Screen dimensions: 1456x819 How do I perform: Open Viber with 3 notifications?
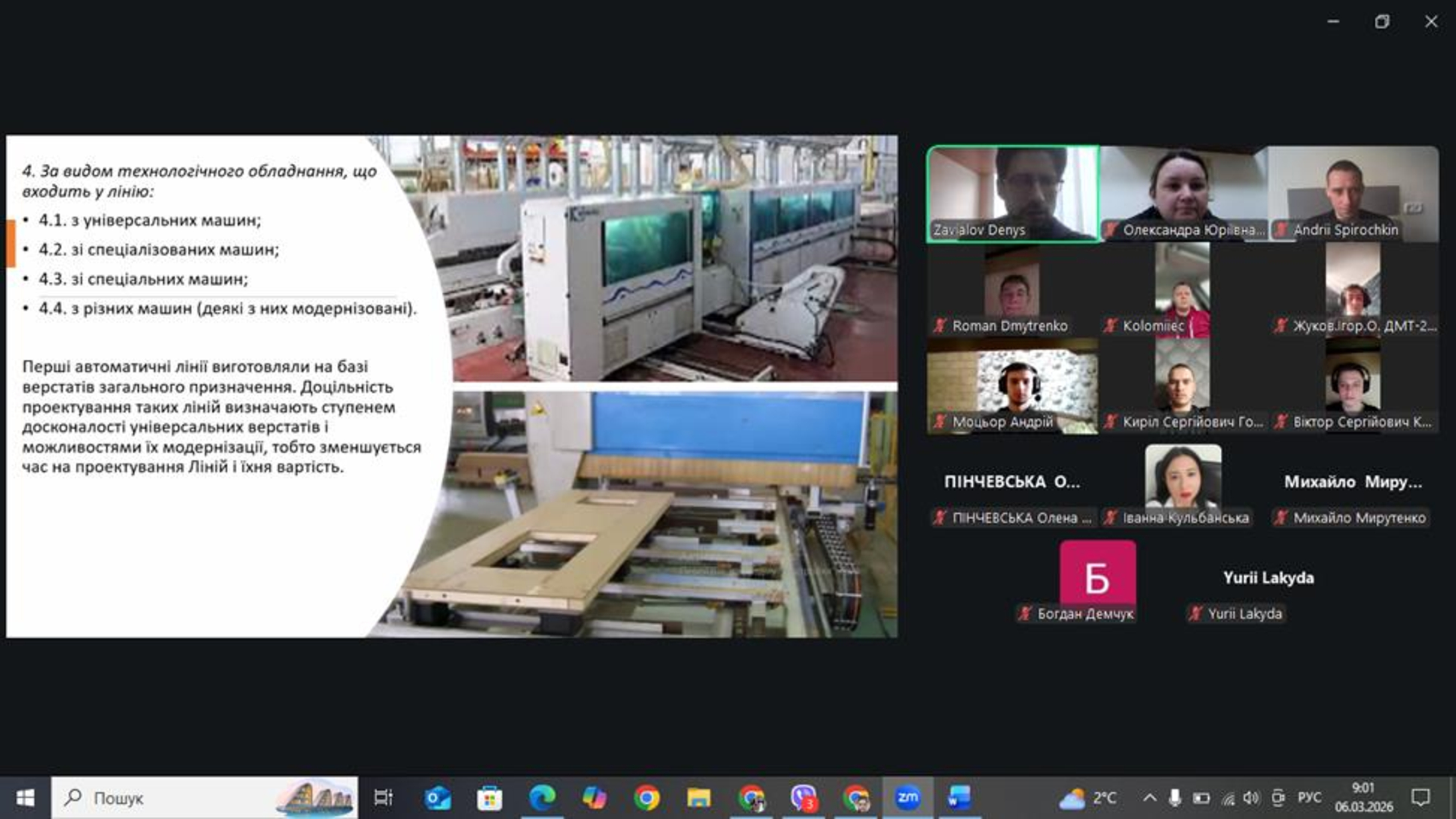tap(803, 798)
